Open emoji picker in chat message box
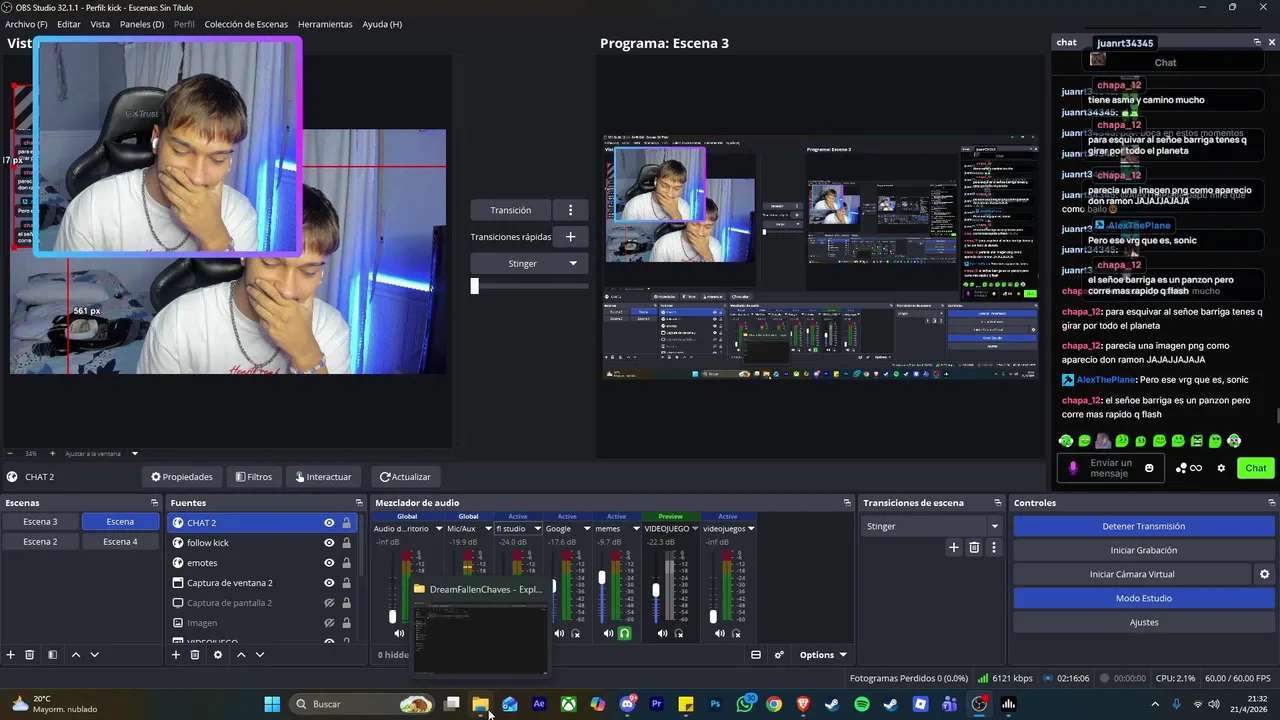 tap(1149, 468)
